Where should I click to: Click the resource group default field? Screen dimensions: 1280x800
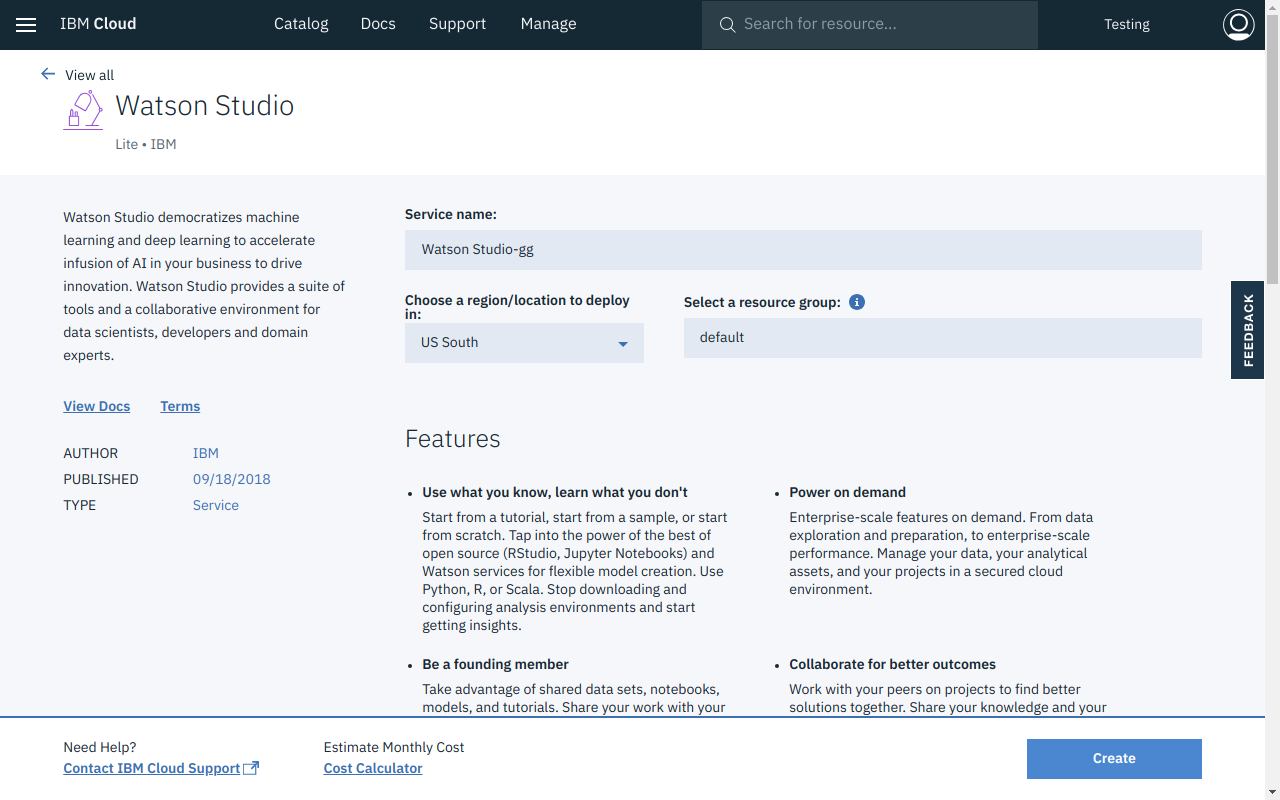[943, 338]
